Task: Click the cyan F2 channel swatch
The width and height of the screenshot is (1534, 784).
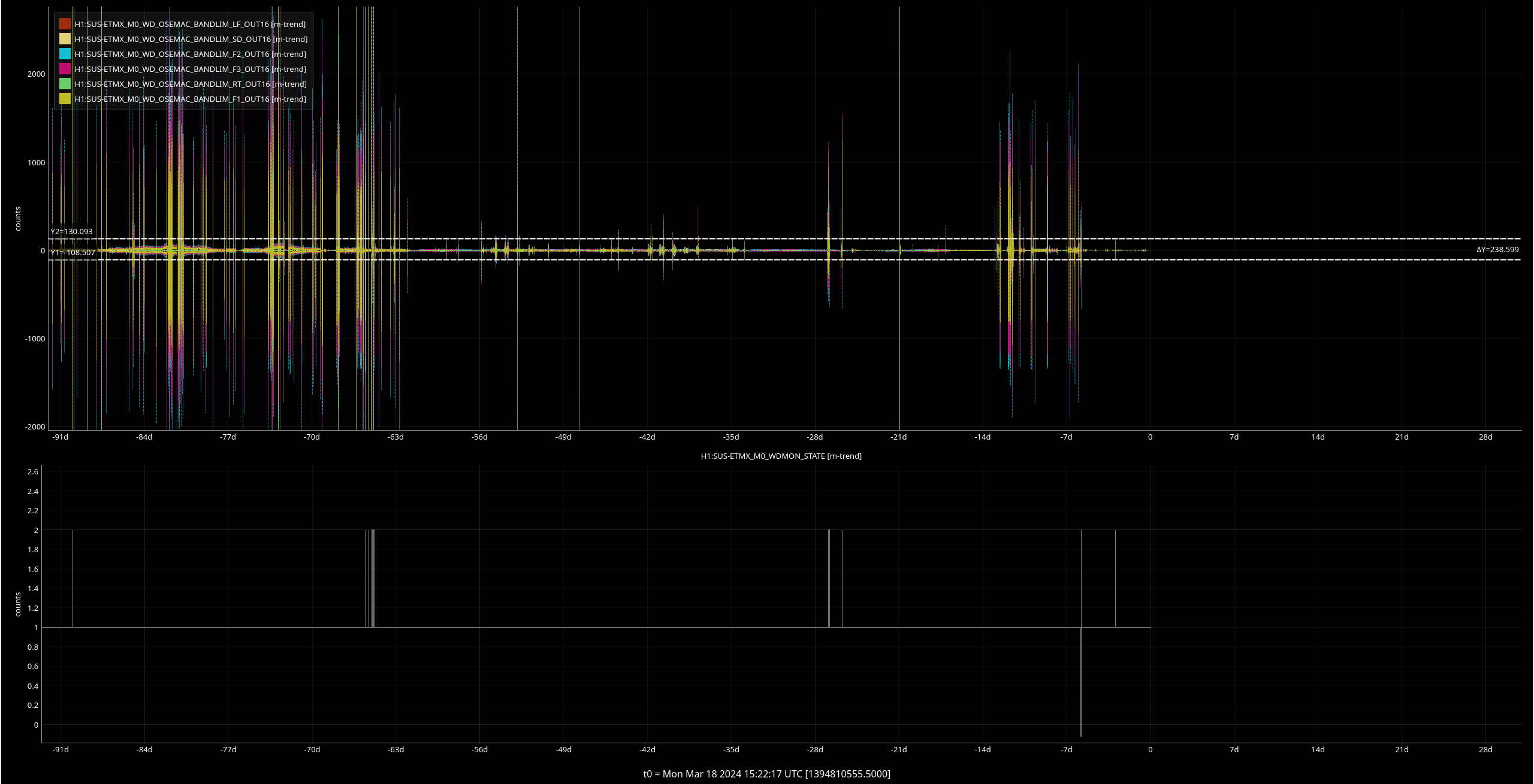Action: coord(65,54)
